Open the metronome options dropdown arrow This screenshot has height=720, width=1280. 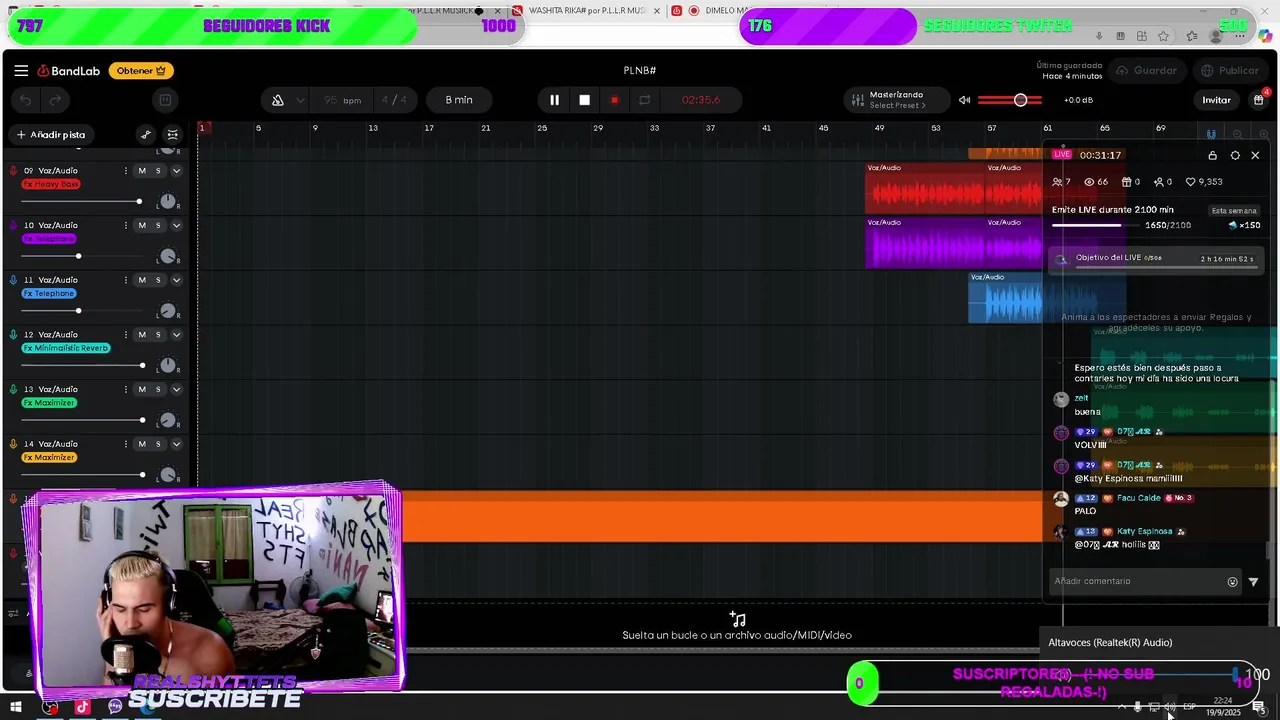[x=300, y=100]
